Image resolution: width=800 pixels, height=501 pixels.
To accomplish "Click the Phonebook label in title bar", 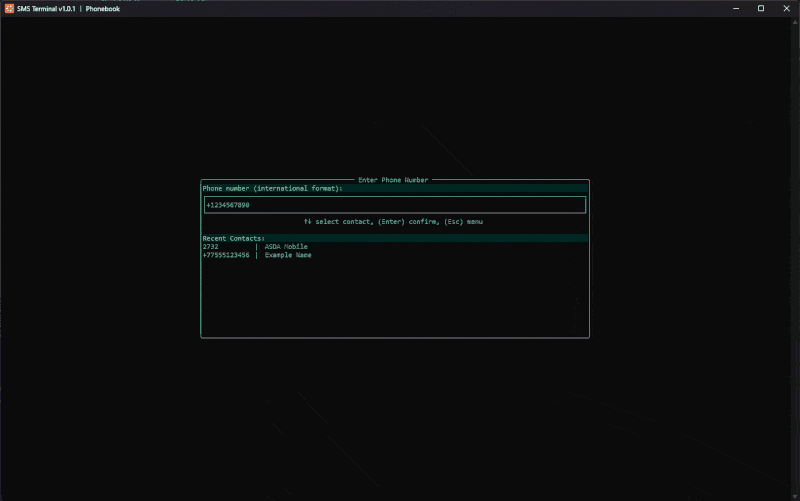I will tap(103, 8).
